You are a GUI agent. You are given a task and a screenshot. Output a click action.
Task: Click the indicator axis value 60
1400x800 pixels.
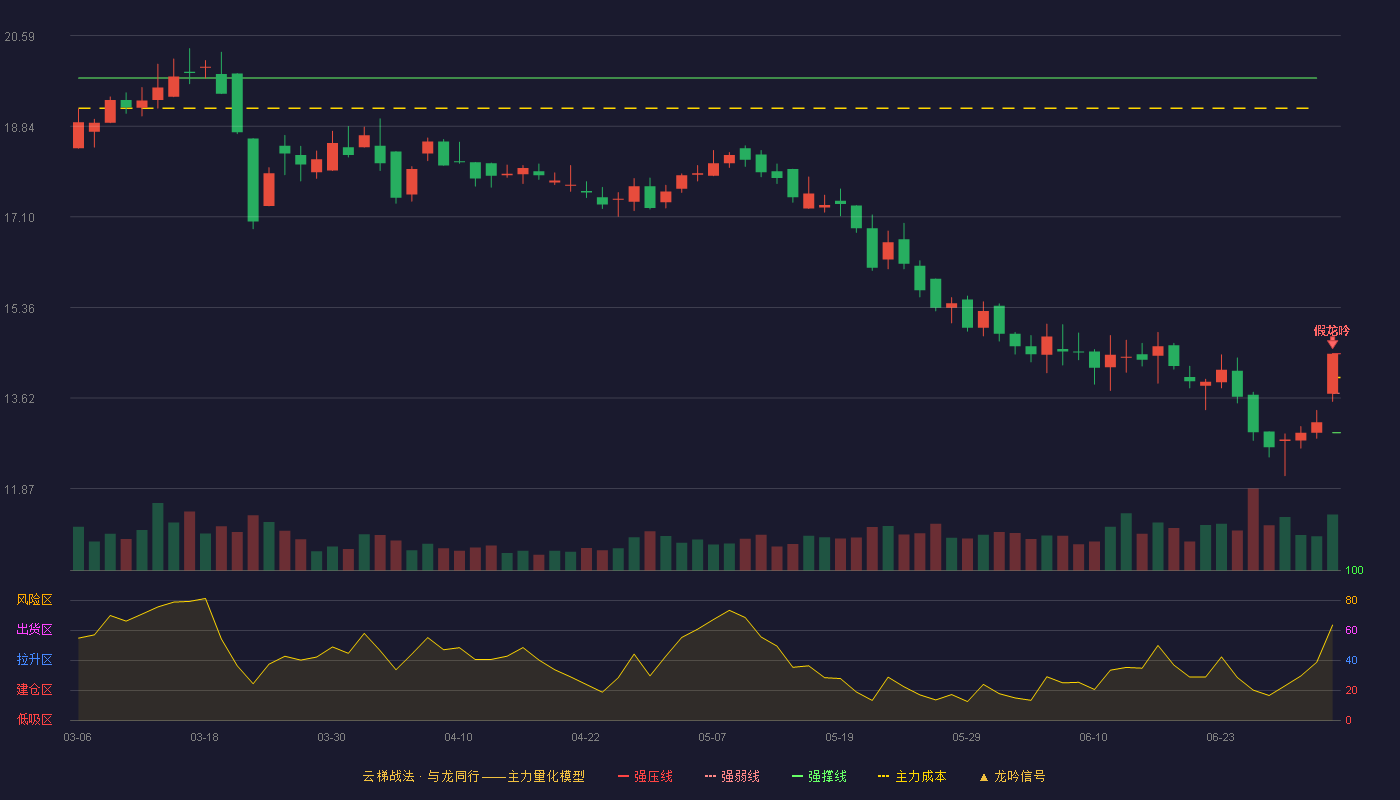click(x=1351, y=630)
